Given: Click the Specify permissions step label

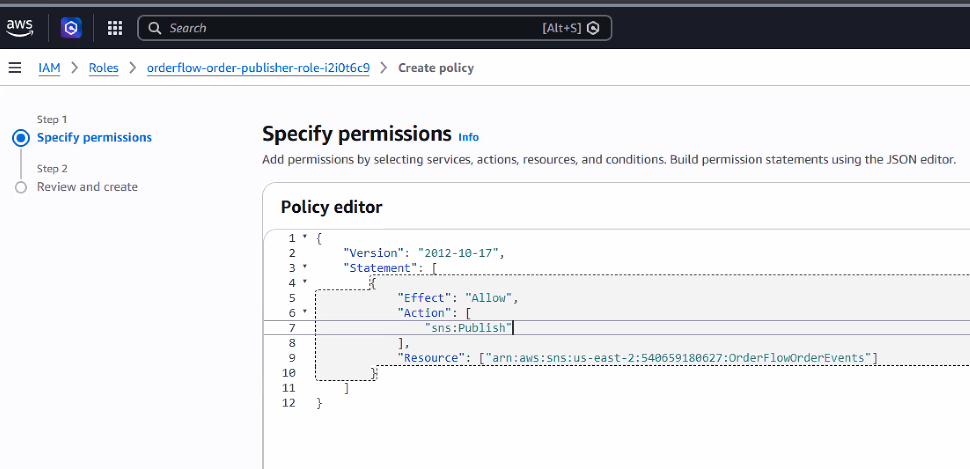Looking at the screenshot, I should point(94,137).
